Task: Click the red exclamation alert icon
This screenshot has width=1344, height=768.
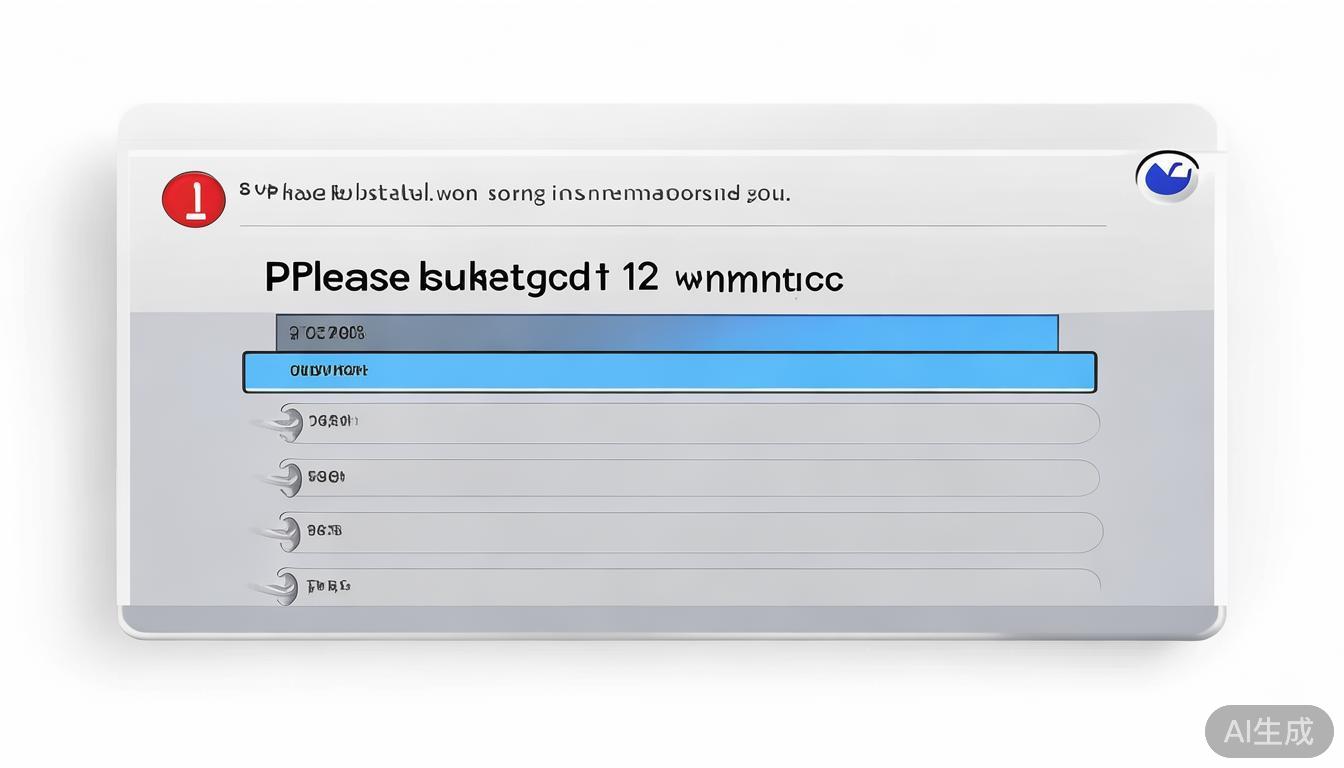Action: tap(193, 198)
